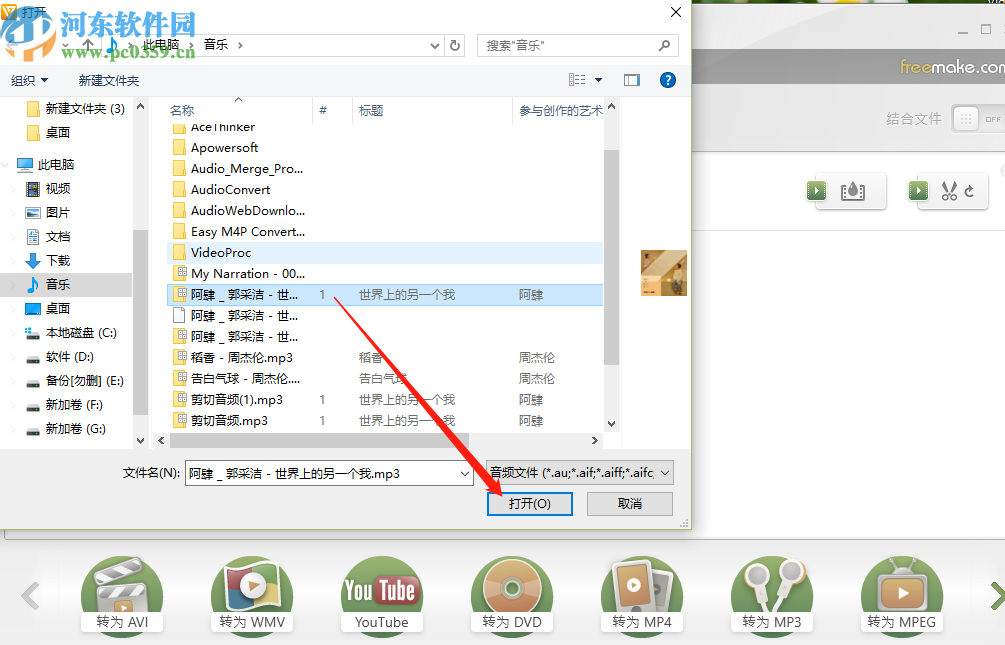Select the Apowersoft folder
The image size is (1005, 645).
coord(224,147)
